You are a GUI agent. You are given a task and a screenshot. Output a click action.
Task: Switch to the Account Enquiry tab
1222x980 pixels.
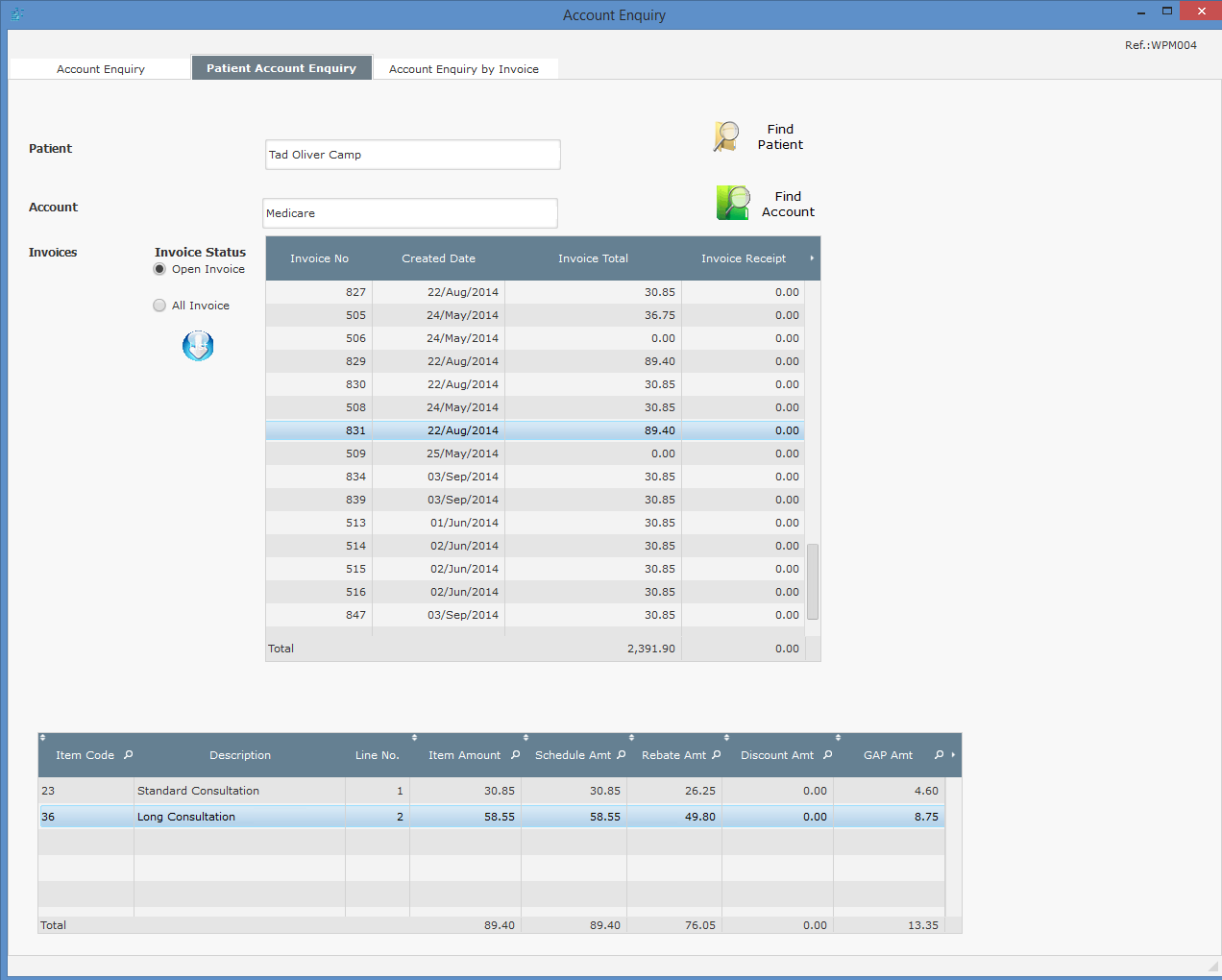click(x=100, y=69)
